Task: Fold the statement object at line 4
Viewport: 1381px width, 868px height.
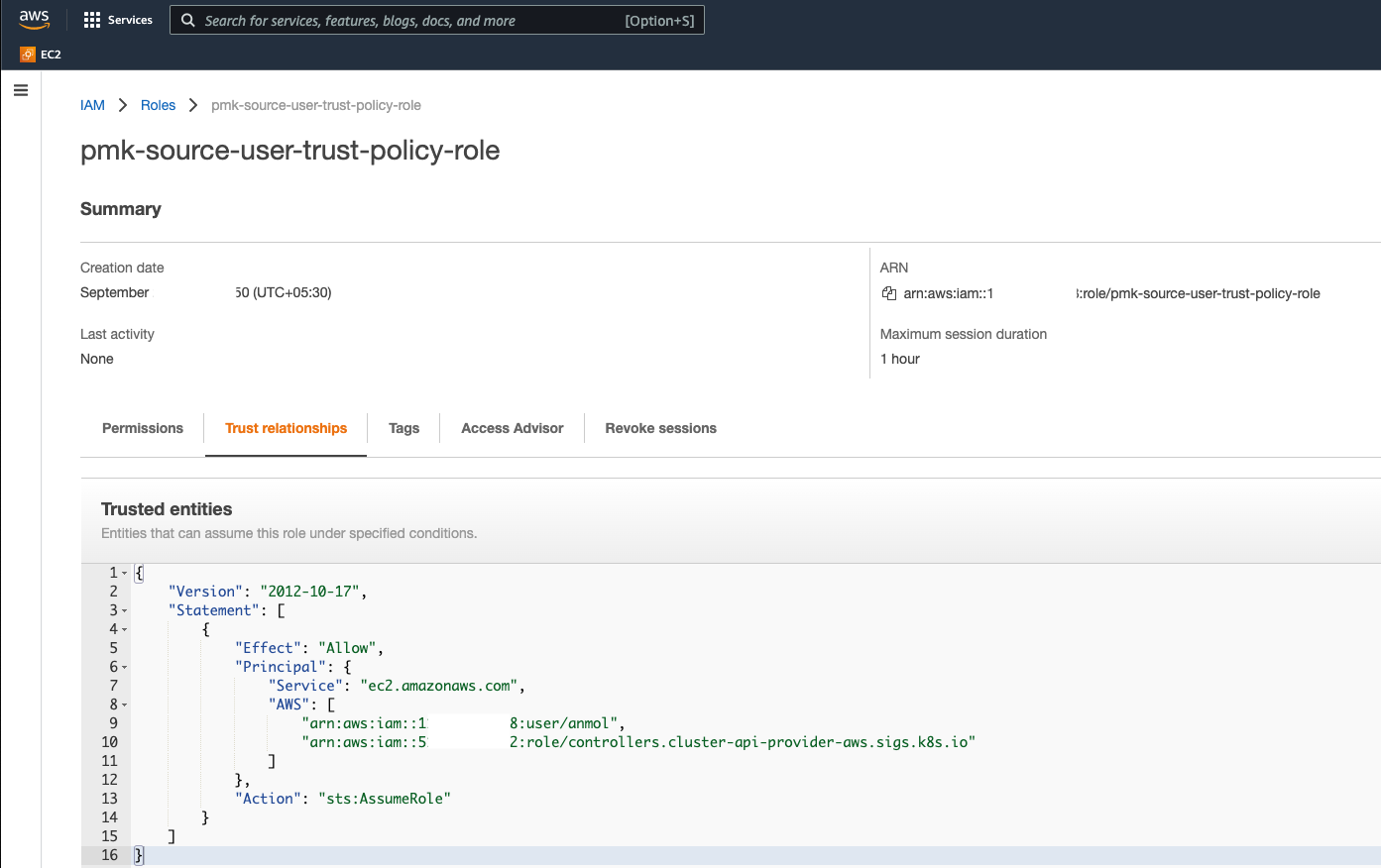Action: 125,630
